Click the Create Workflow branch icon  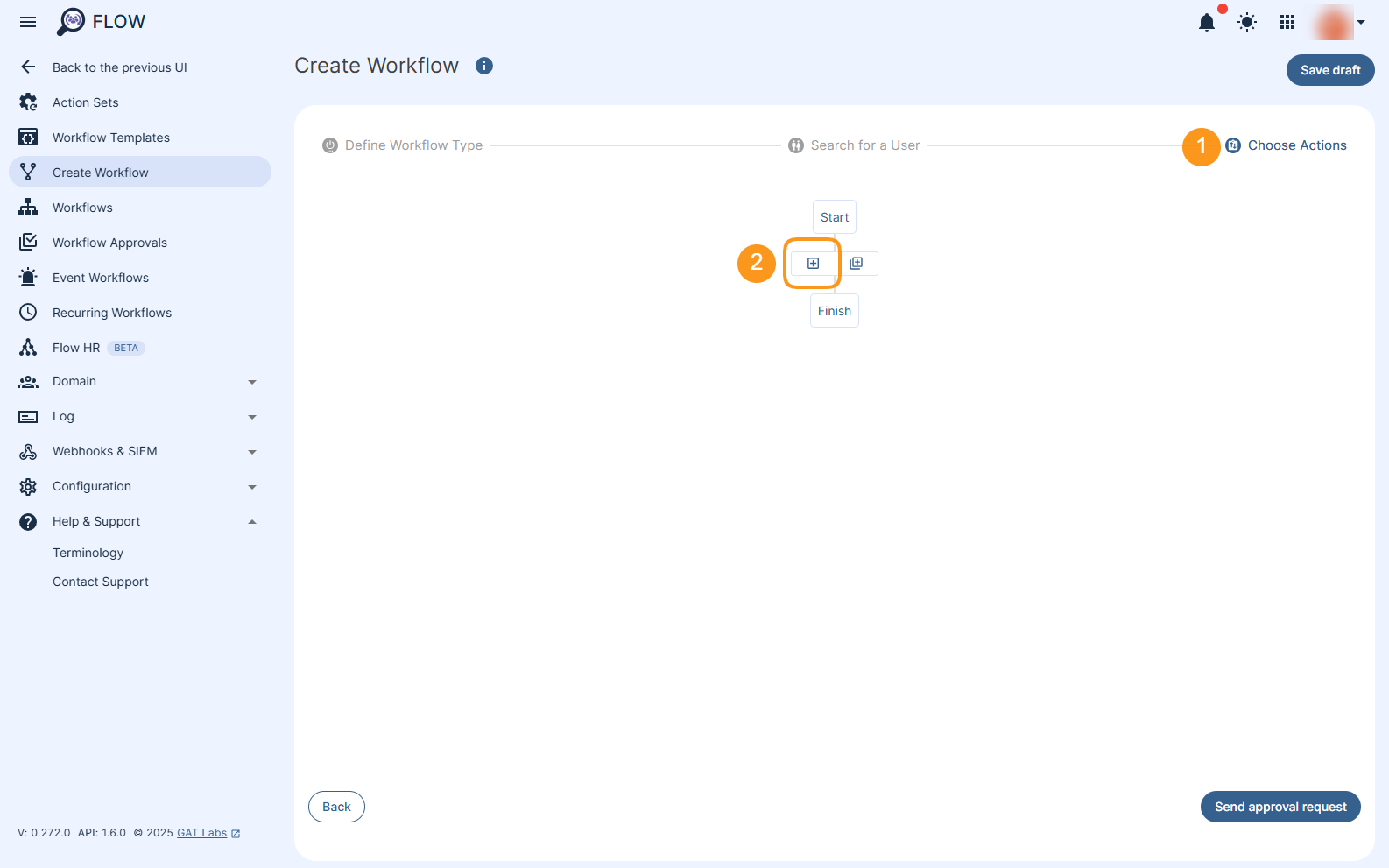[x=28, y=173]
